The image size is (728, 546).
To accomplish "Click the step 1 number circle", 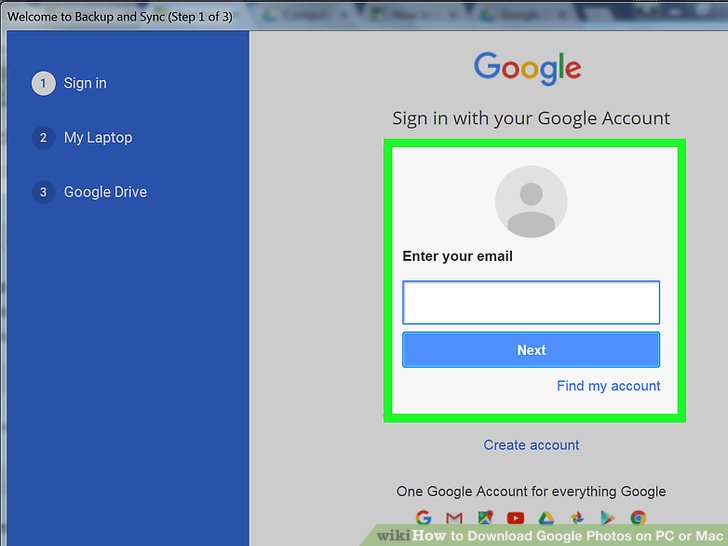I will click(43, 84).
